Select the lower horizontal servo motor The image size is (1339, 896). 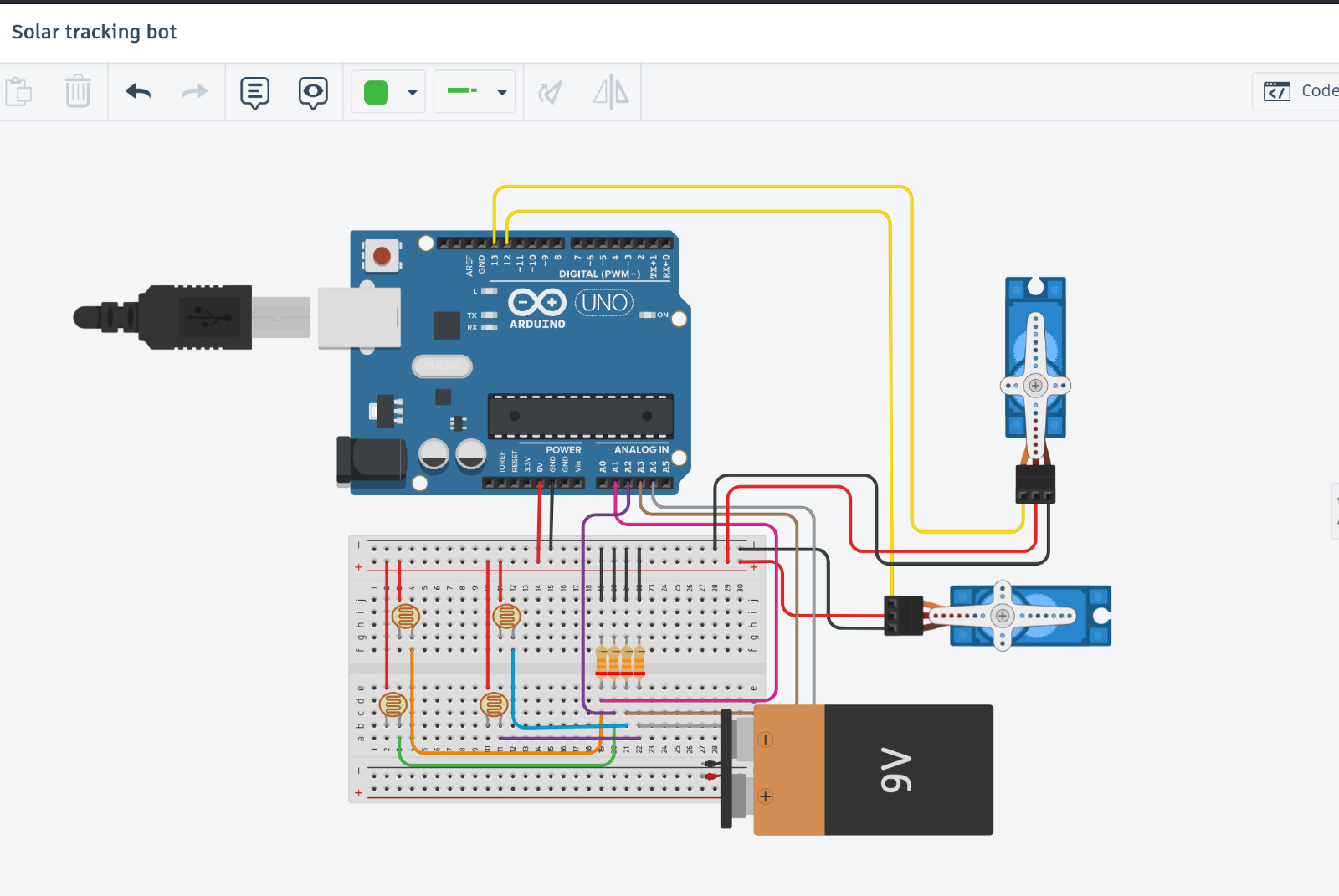[1029, 617]
